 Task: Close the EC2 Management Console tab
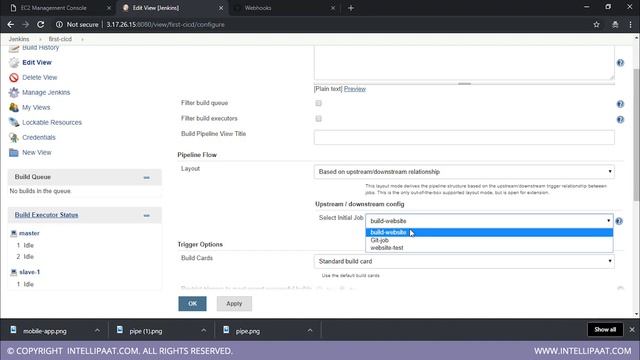[x=109, y=8]
